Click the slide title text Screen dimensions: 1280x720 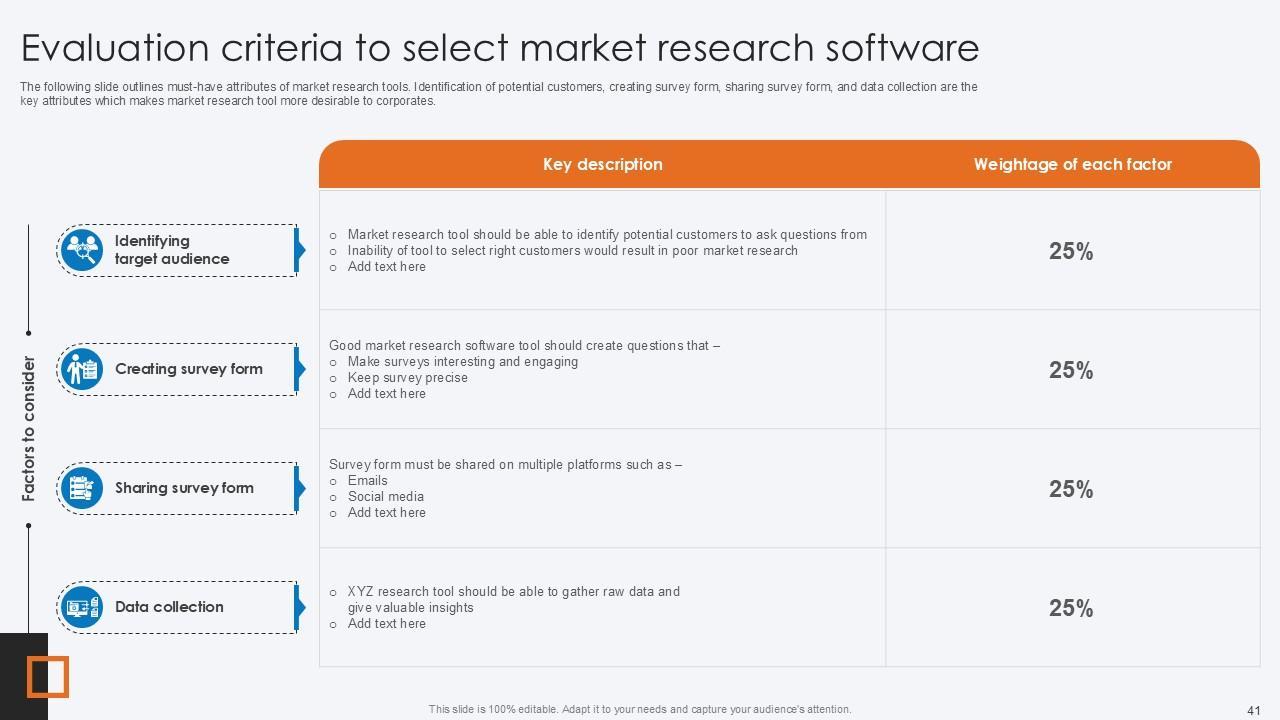pos(500,48)
